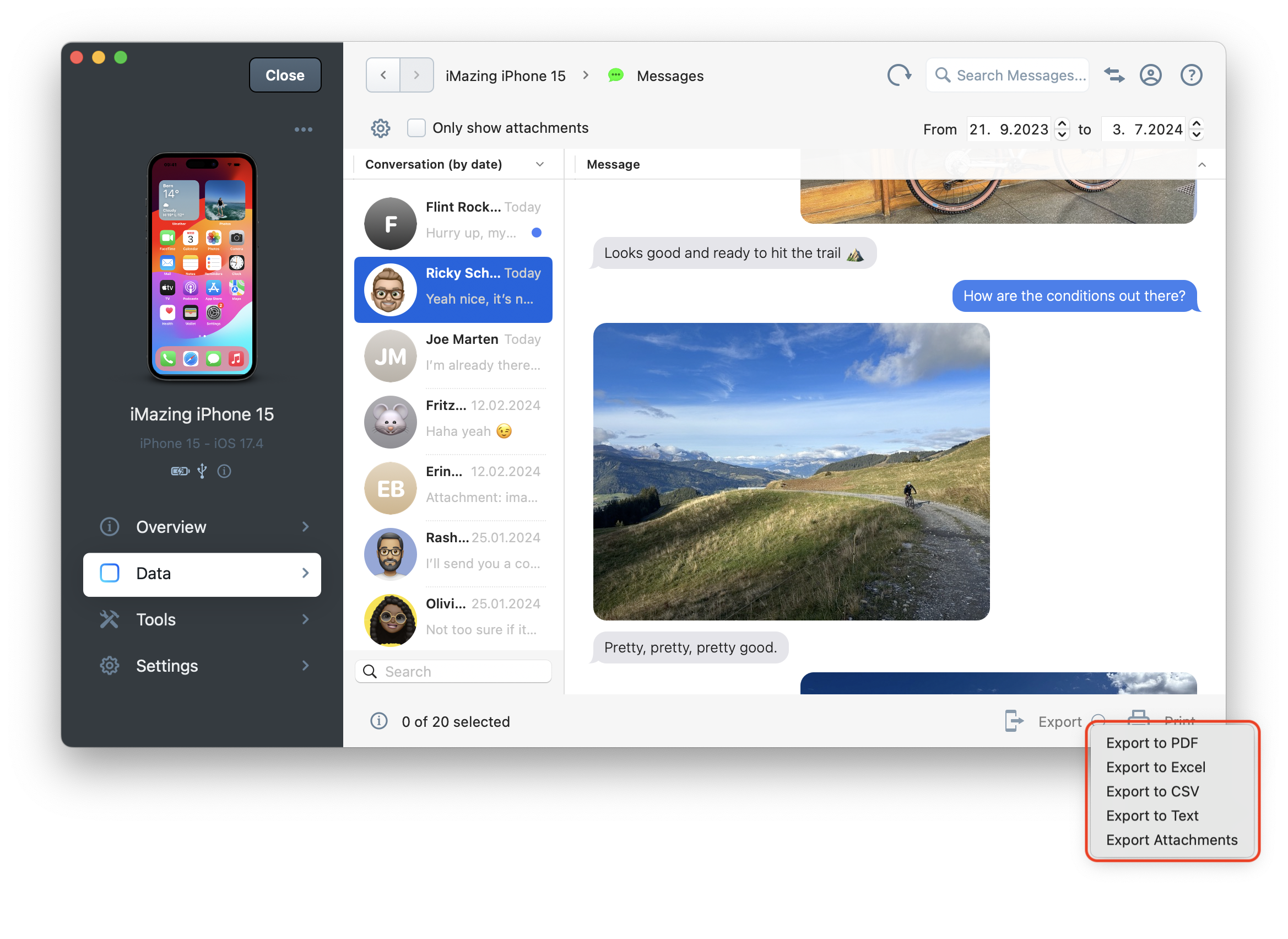Expand Conversation (by date) sort dropdown
This screenshot has height=939, width=1288.
point(539,164)
